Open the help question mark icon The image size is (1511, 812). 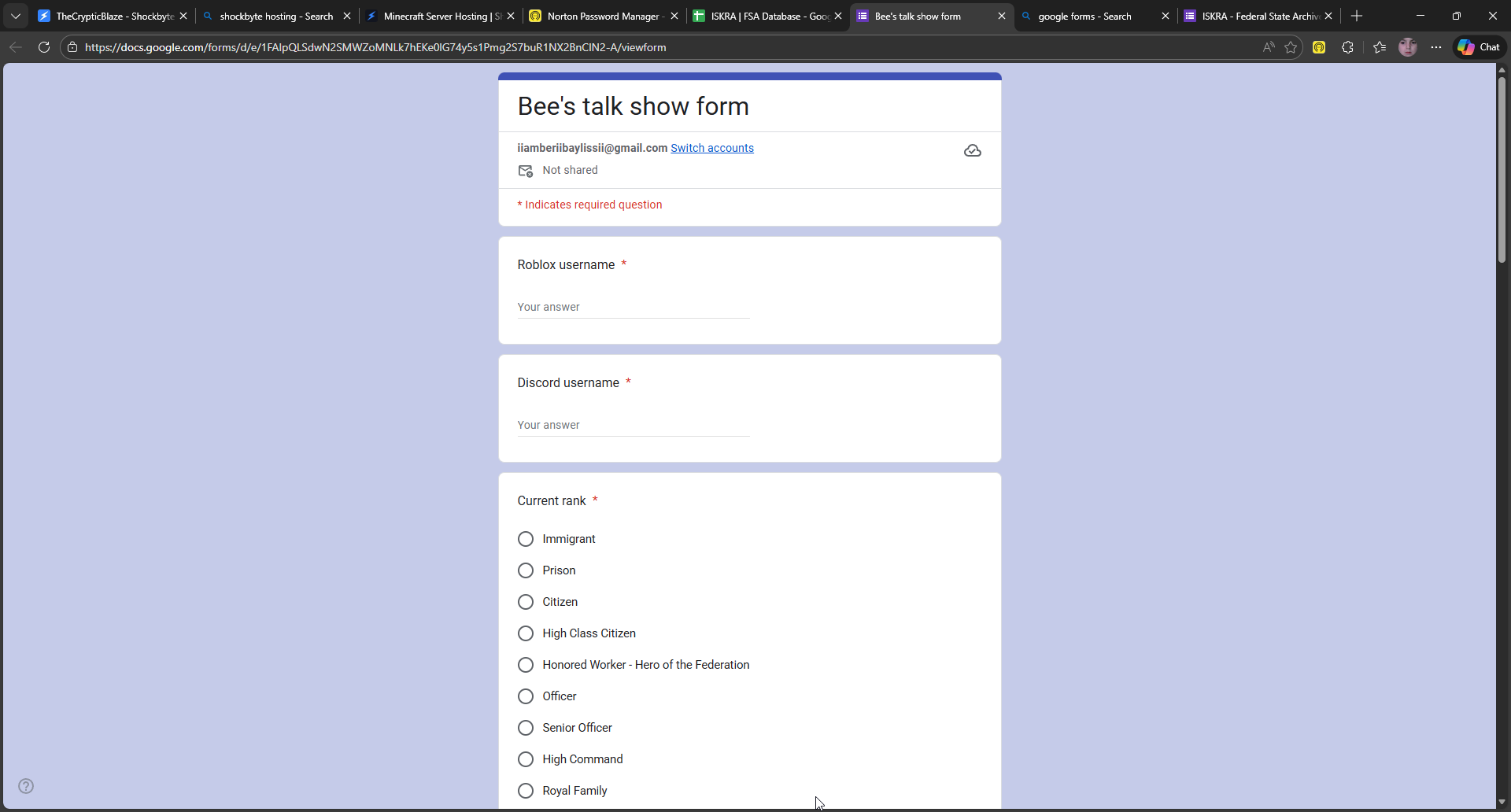(26, 786)
